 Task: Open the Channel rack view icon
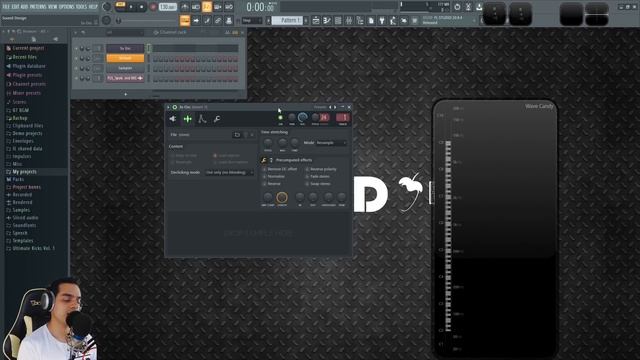tap(338, 20)
